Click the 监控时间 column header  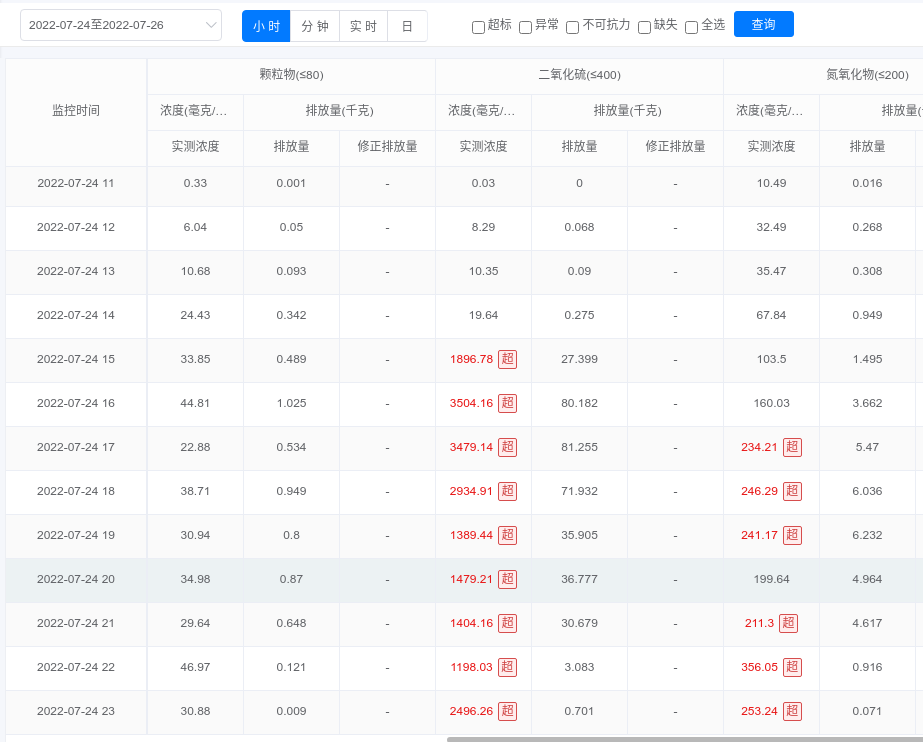(76, 111)
